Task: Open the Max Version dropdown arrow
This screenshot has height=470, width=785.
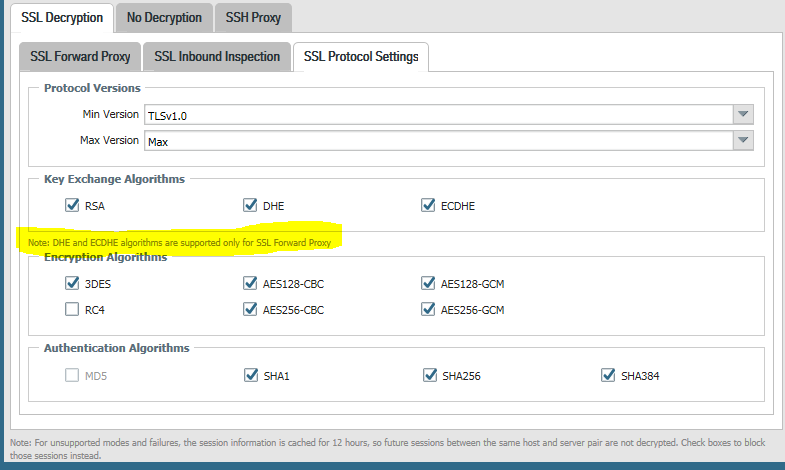Action: coord(743,141)
